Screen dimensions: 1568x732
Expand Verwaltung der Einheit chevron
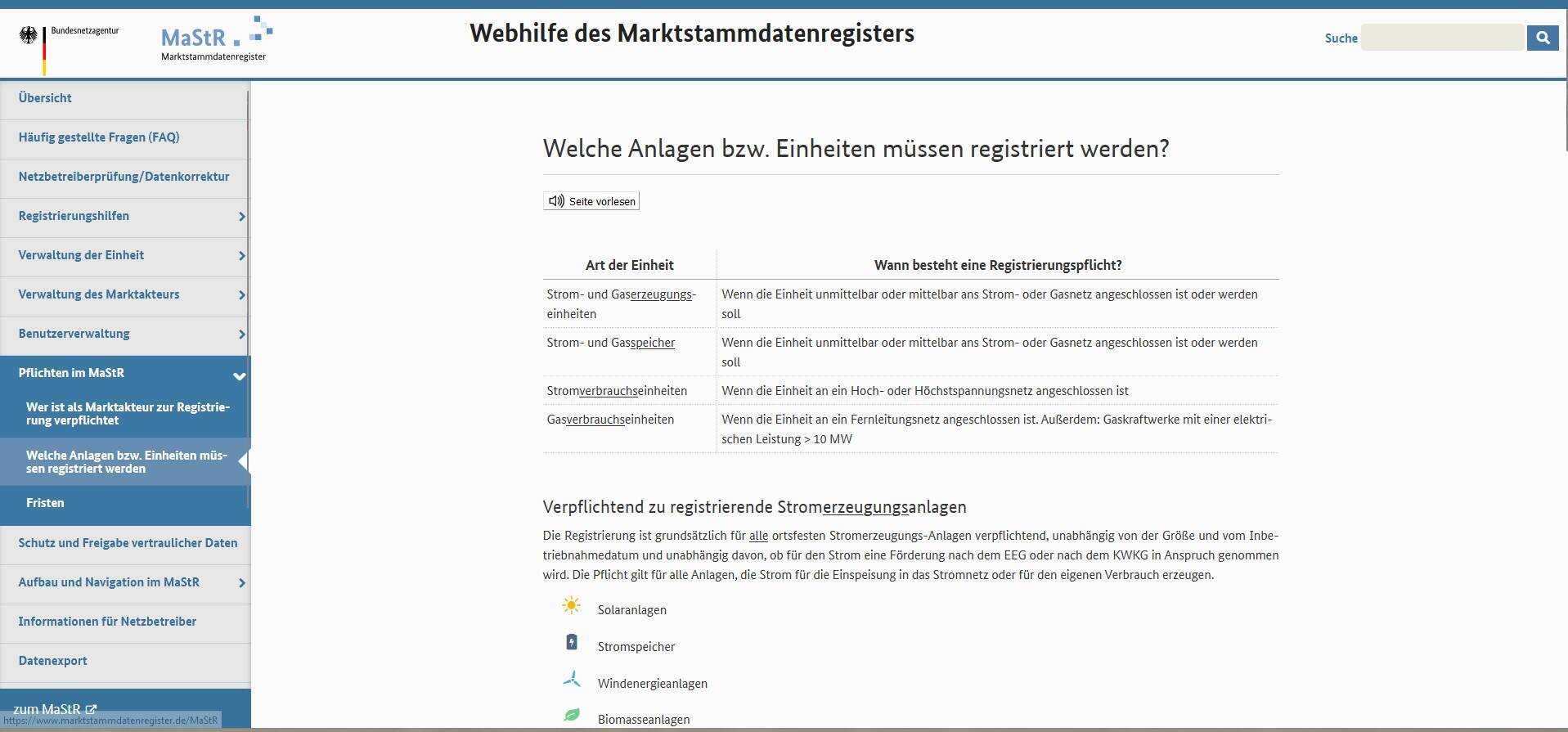pyautogui.click(x=241, y=256)
